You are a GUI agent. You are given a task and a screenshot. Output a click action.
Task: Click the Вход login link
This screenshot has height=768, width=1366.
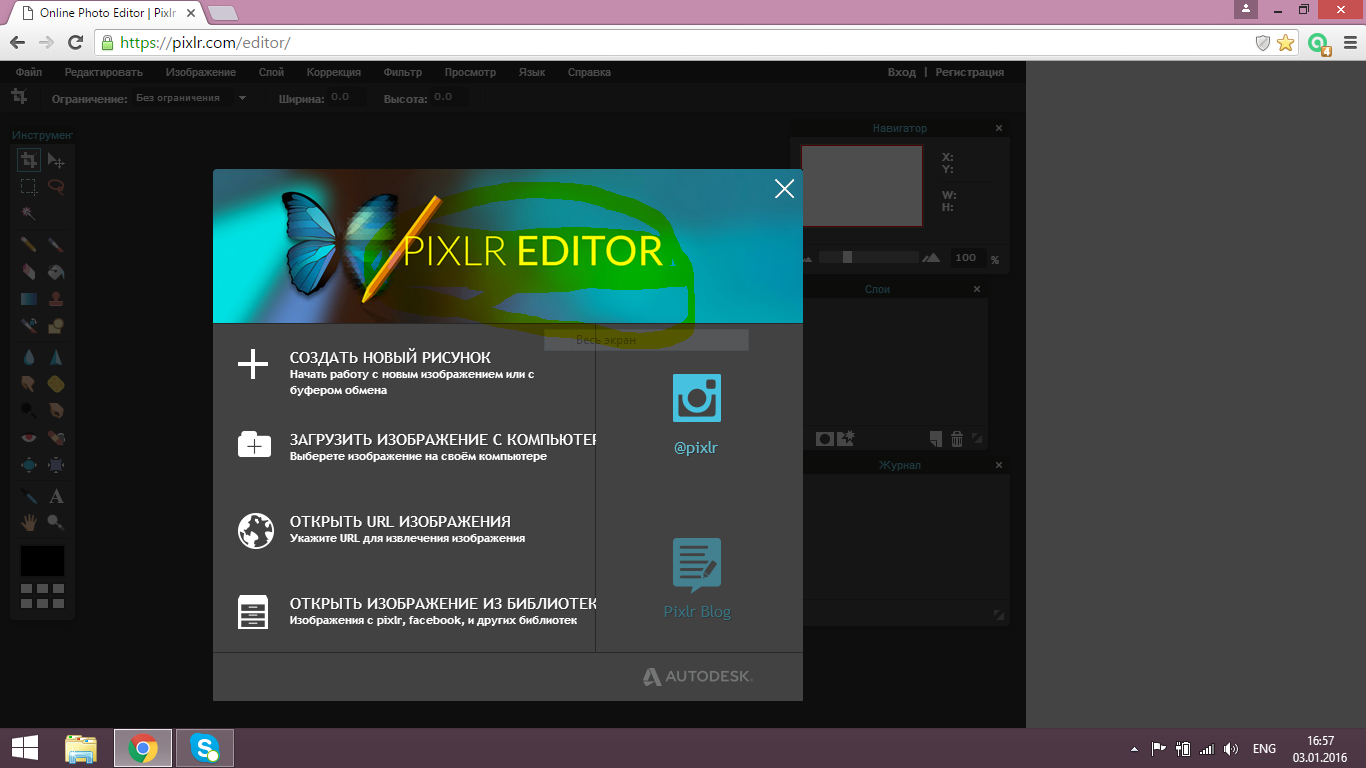tap(901, 72)
